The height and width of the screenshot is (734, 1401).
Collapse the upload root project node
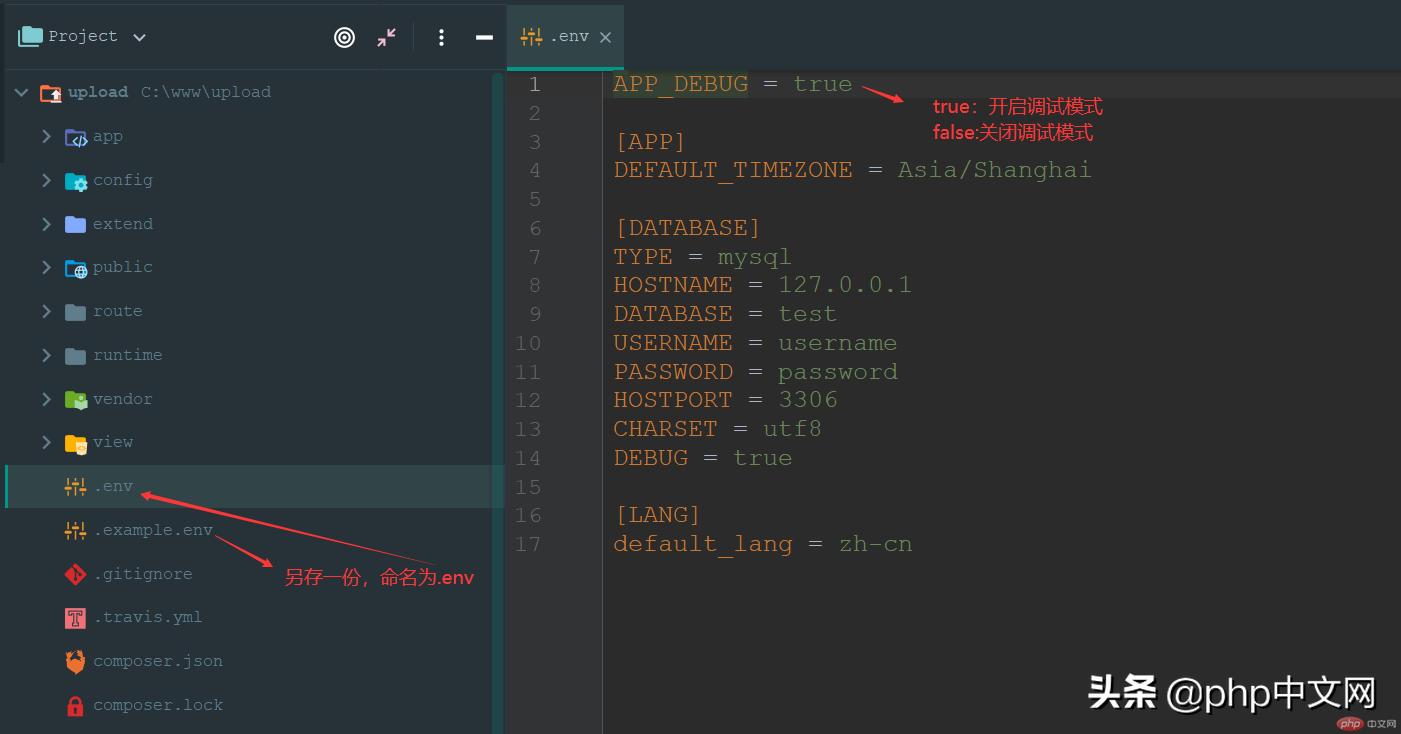(21, 92)
